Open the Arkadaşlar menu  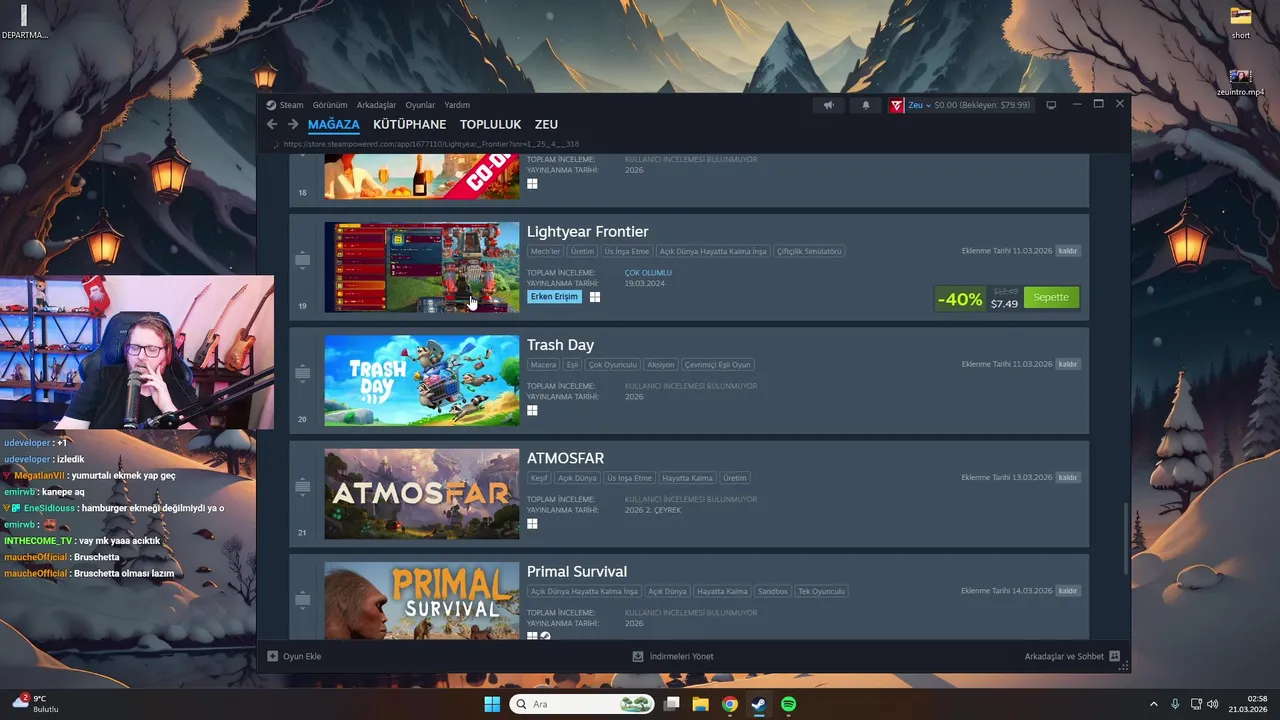[x=376, y=105]
